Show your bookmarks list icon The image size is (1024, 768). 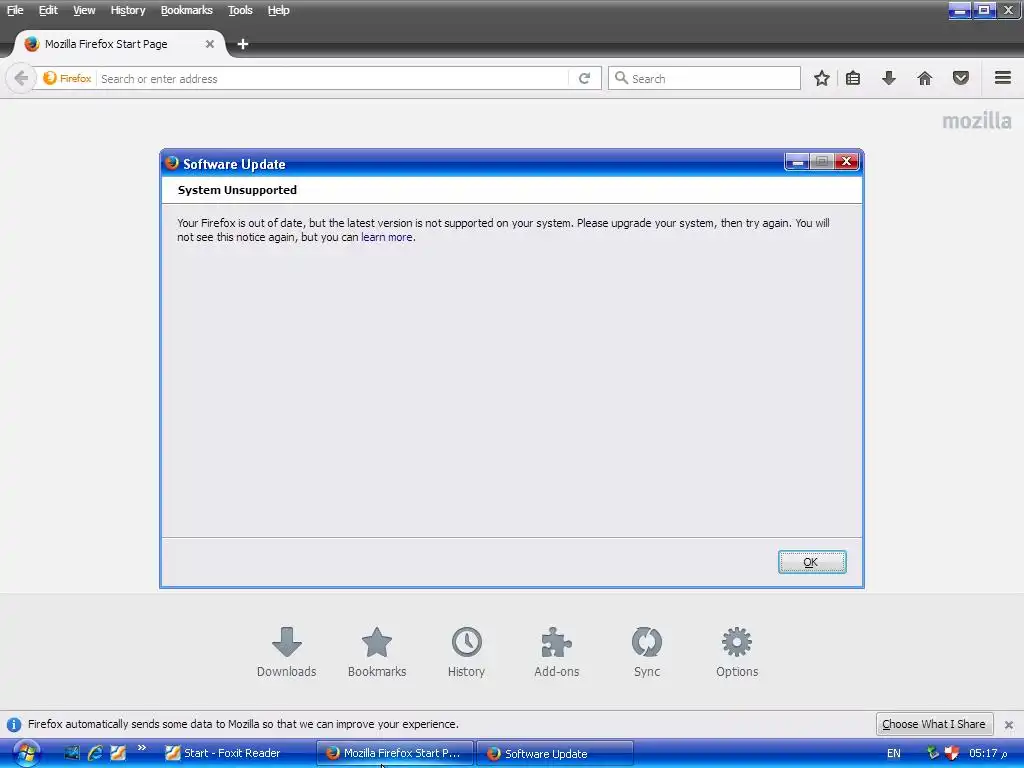pos(853,78)
